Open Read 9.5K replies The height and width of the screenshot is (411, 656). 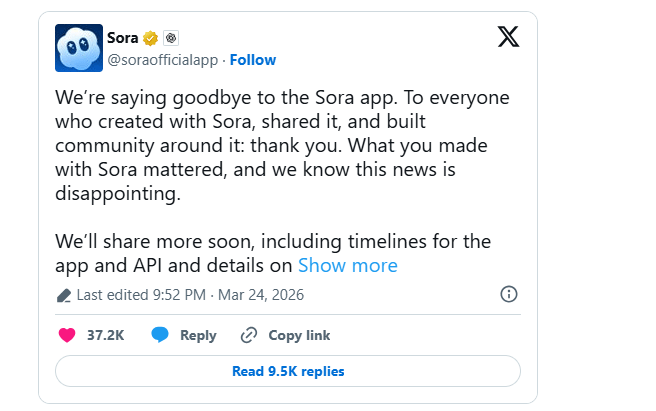[288, 371]
